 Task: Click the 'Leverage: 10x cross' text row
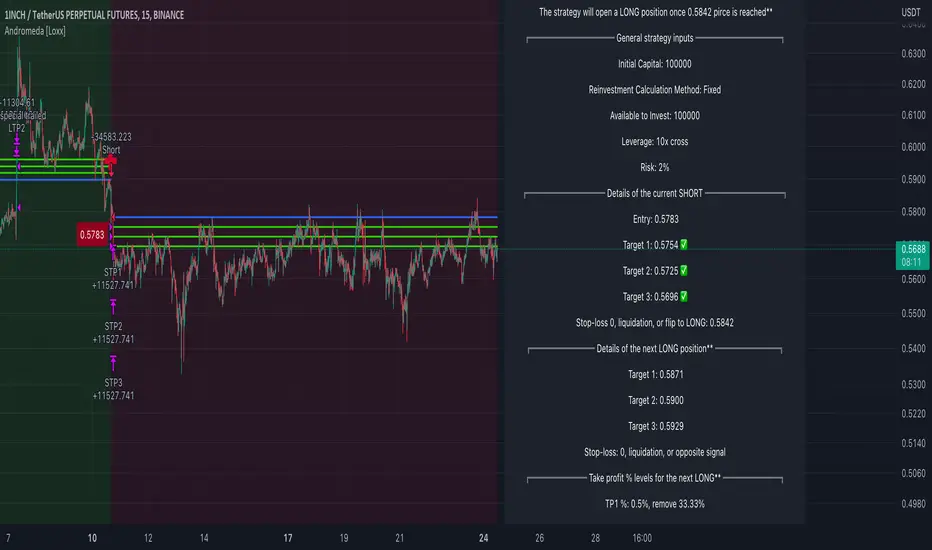coord(654,142)
